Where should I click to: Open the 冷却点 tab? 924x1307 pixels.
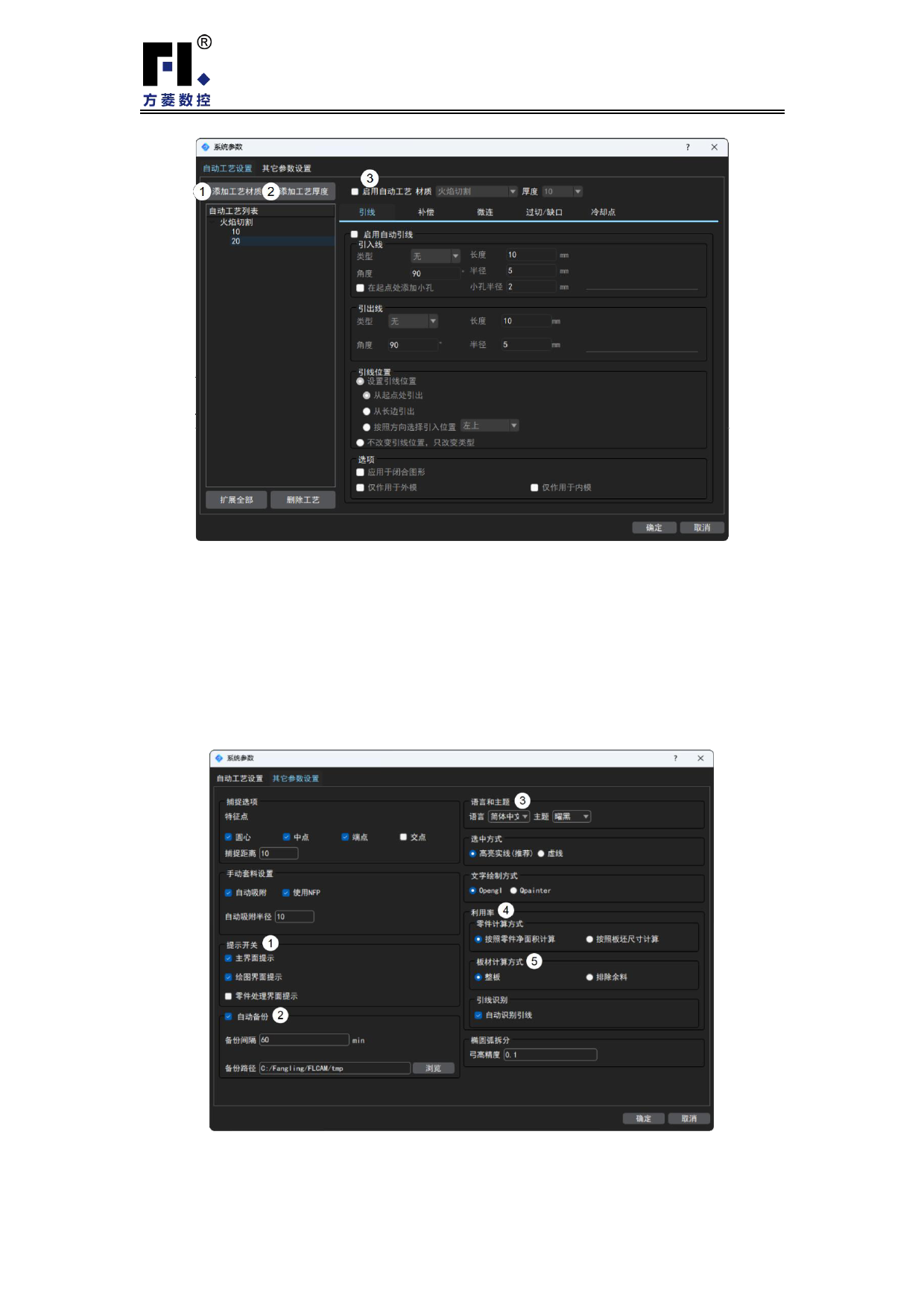pos(603,212)
